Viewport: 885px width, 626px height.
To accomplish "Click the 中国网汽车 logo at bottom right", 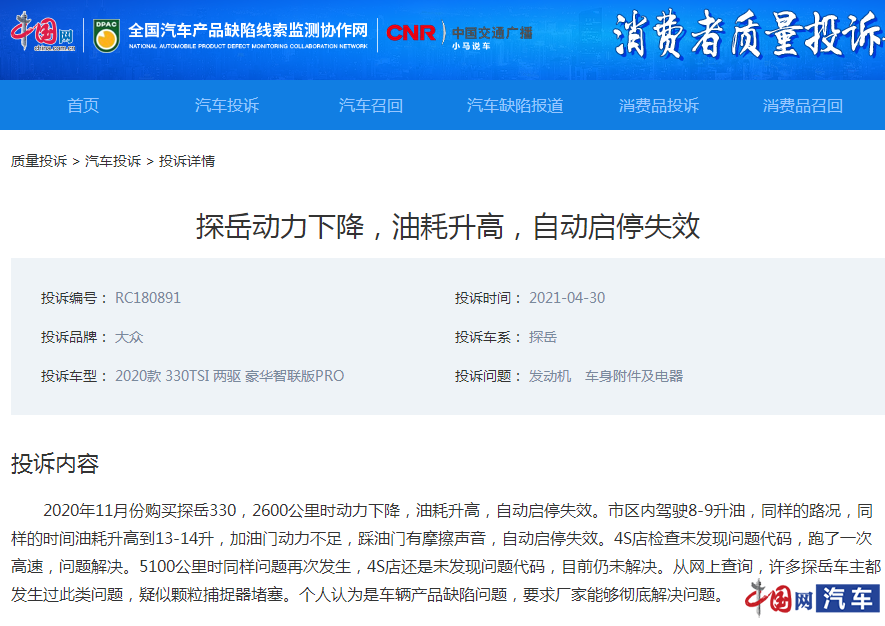I will click(811, 598).
